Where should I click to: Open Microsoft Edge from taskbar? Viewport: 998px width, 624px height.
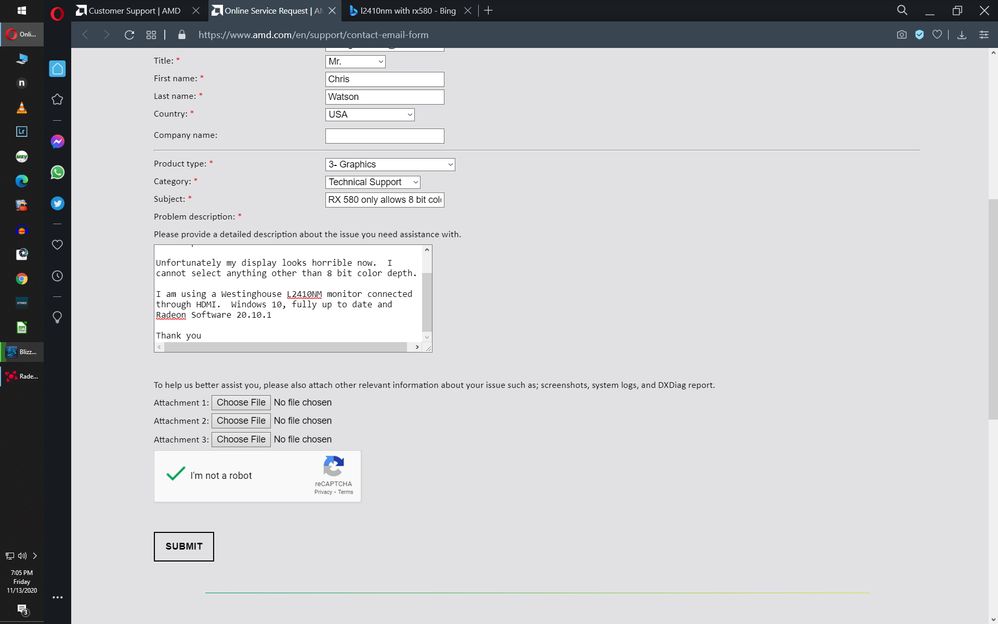coord(22,181)
